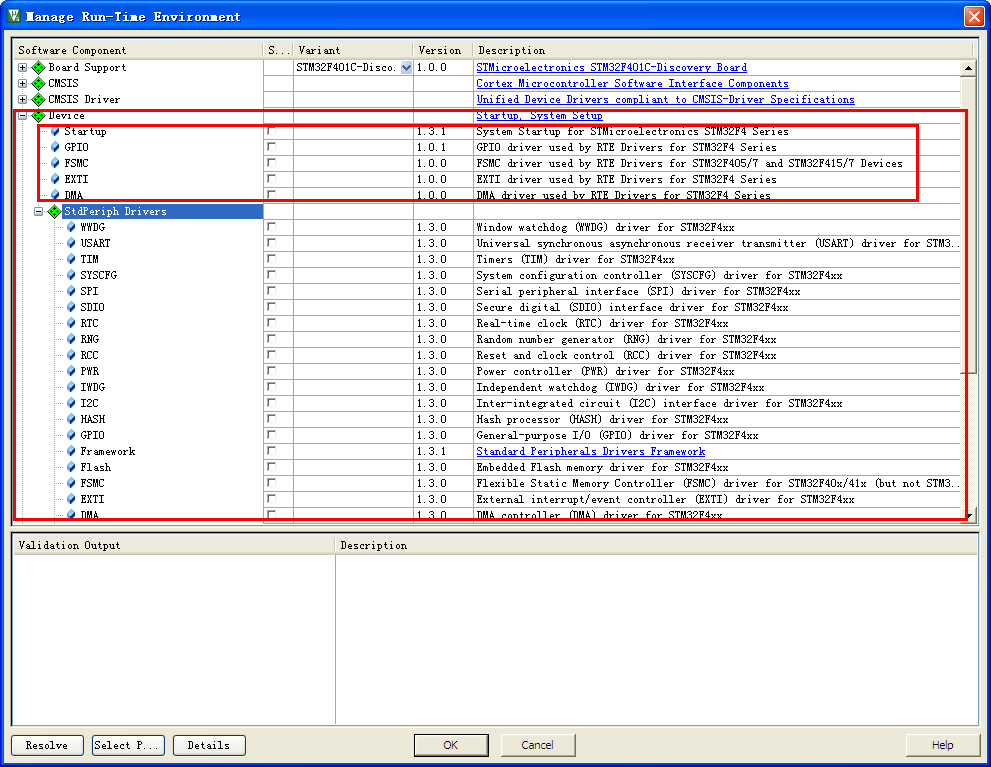Enable the I2C driver checkbox

272,402
